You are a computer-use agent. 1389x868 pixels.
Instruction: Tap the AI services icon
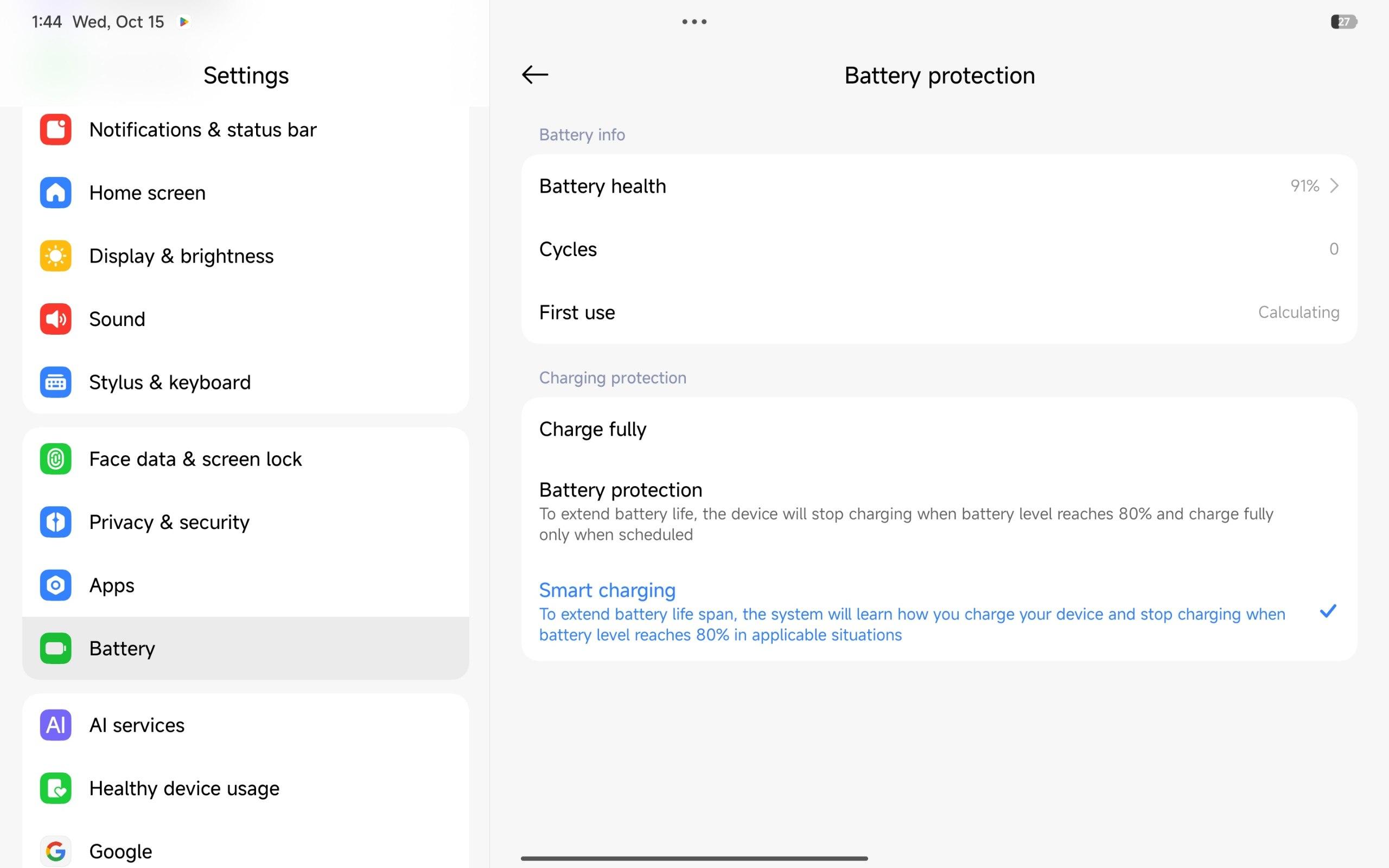pyautogui.click(x=56, y=725)
